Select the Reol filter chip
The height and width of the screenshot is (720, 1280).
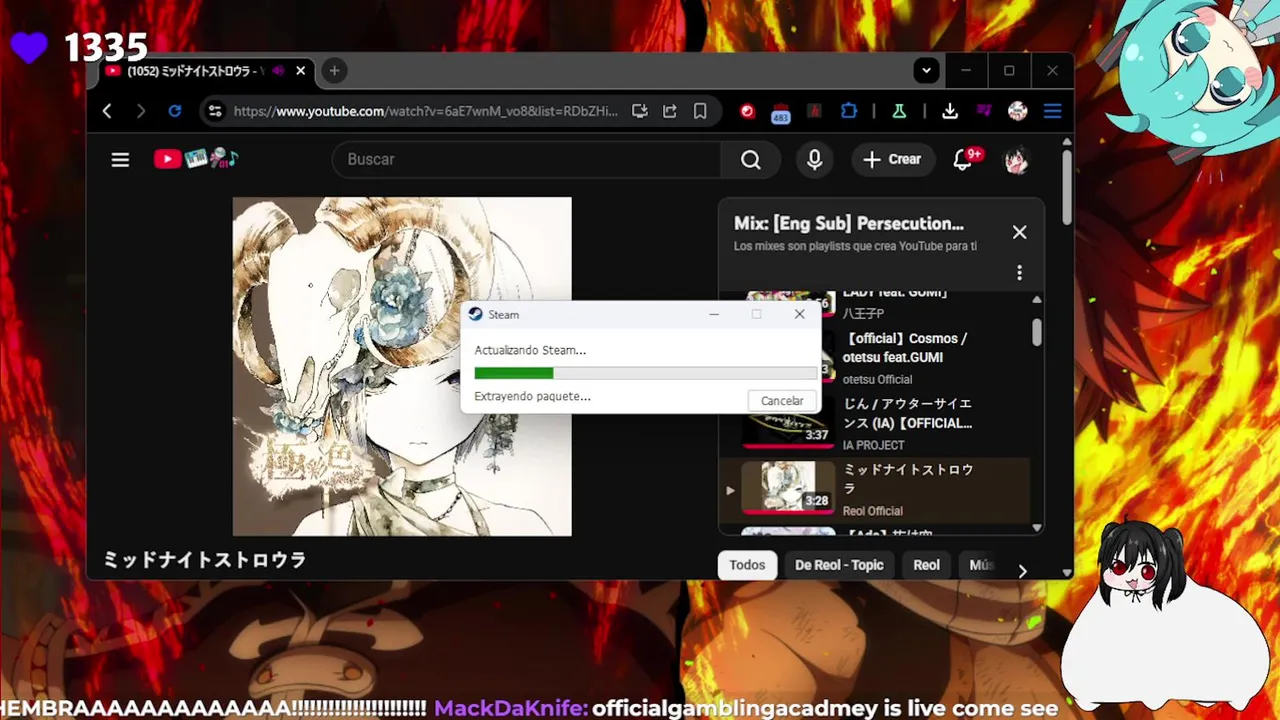[926, 565]
